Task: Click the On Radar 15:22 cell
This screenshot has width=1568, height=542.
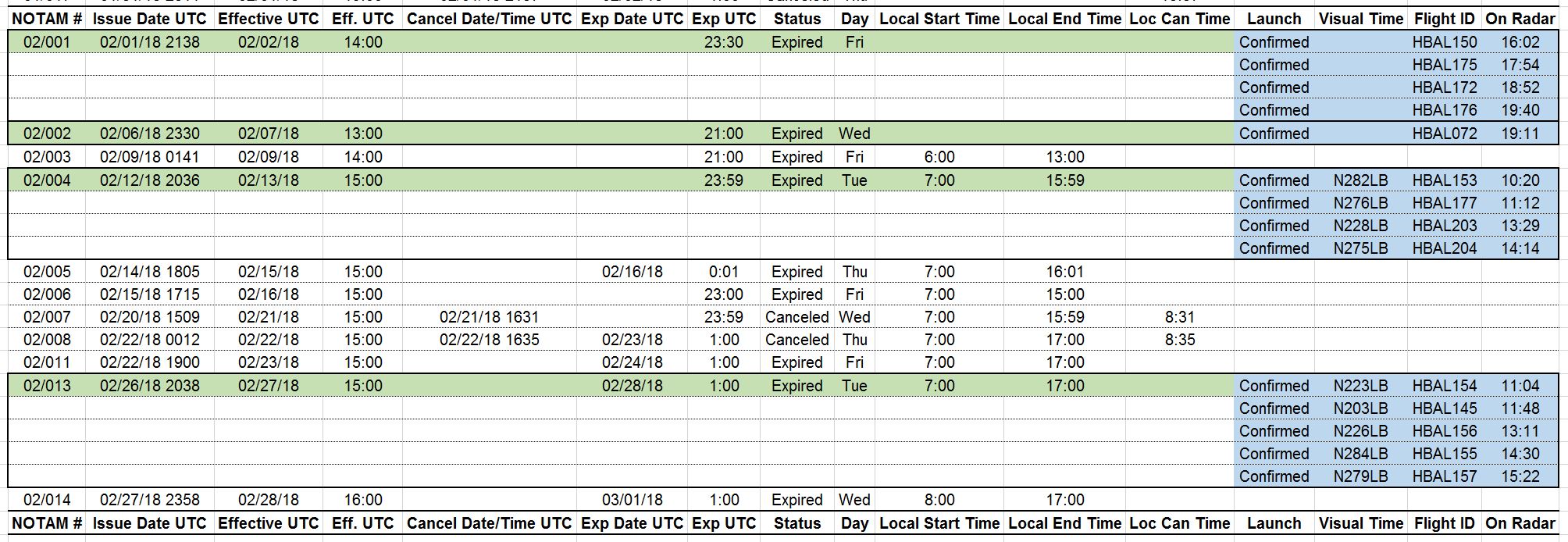Action: [x=1520, y=476]
